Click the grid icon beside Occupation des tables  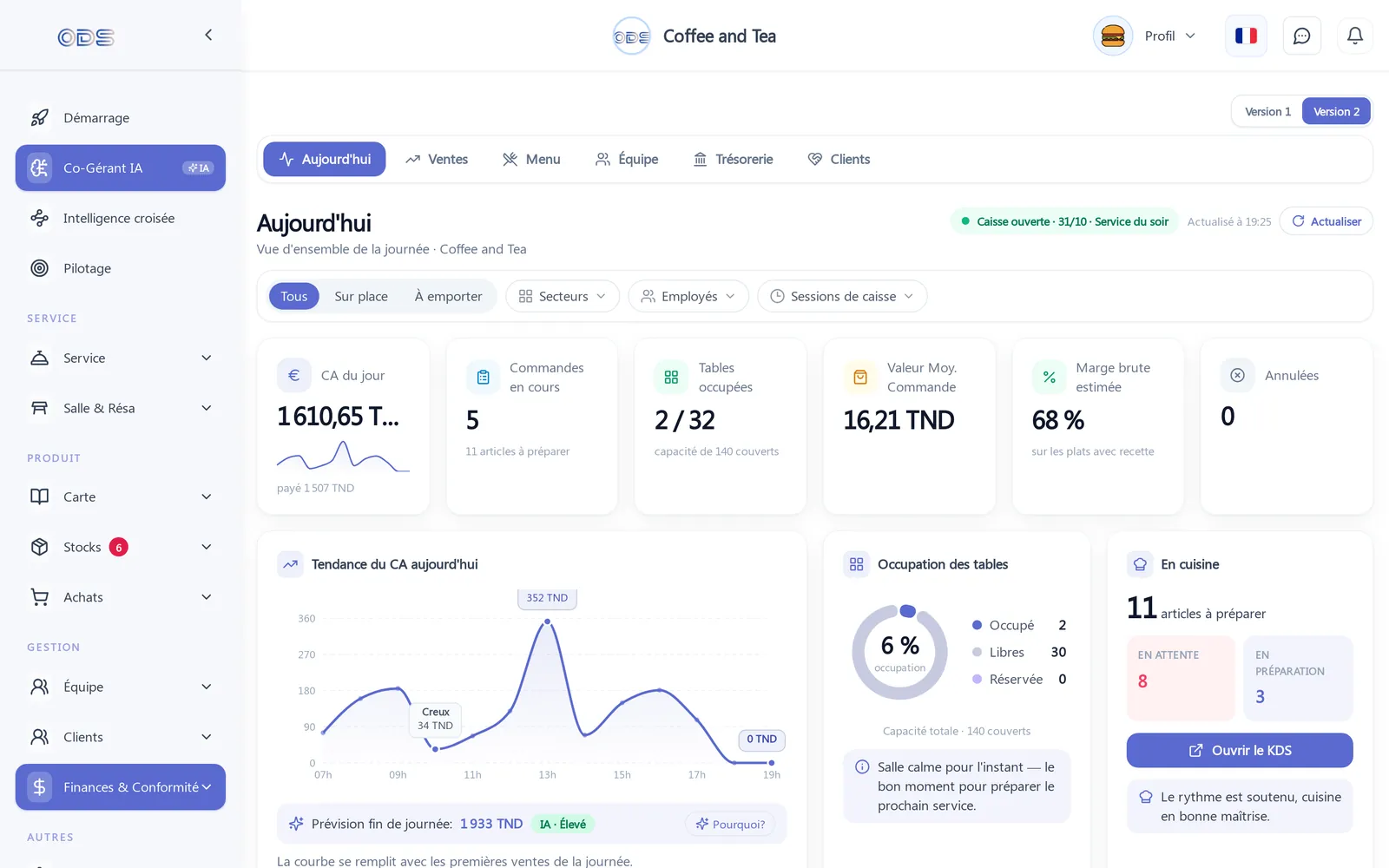pos(856,564)
